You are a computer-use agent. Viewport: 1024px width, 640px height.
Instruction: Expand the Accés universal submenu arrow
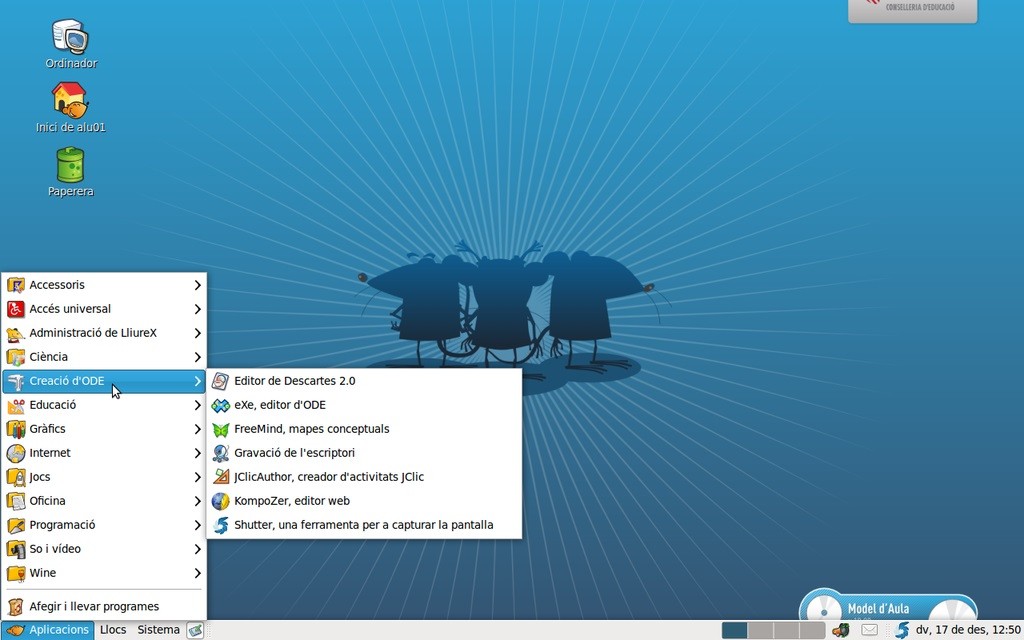(x=197, y=309)
